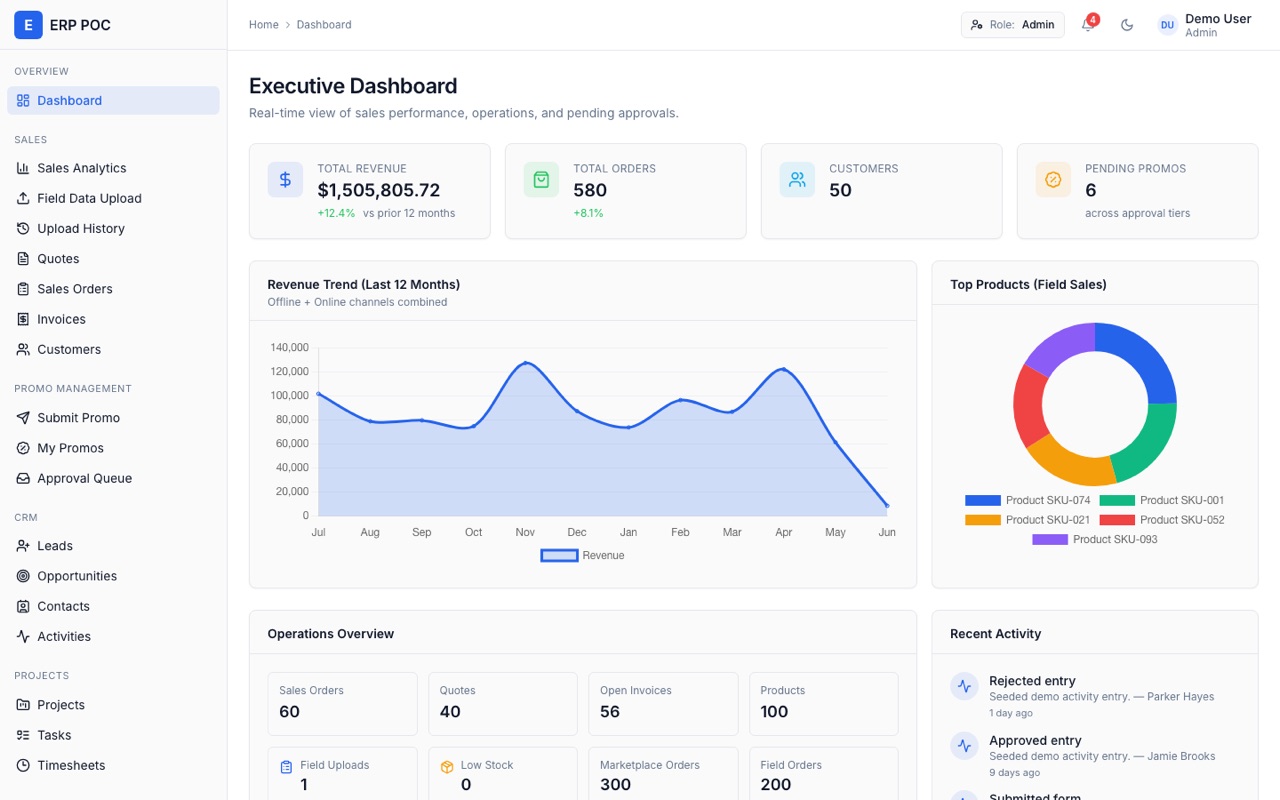
Task: Click the Dashboard breadcrumb
Action: click(324, 25)
